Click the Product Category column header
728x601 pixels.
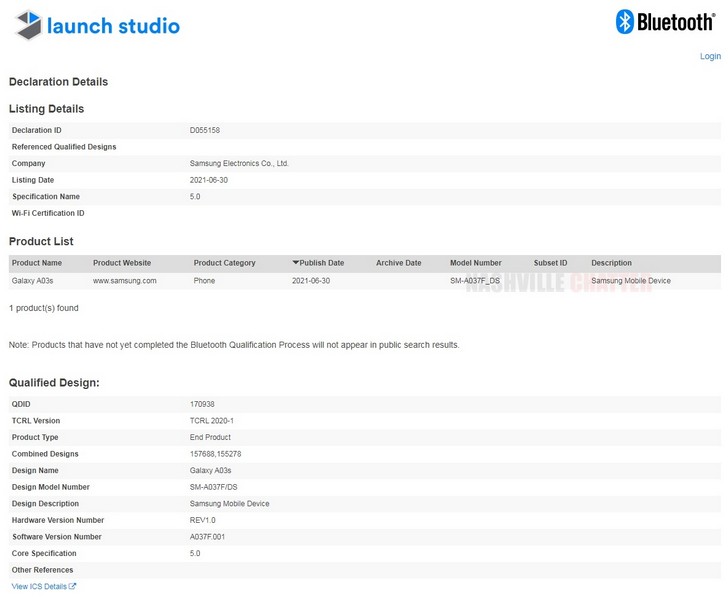coord(225,263)
